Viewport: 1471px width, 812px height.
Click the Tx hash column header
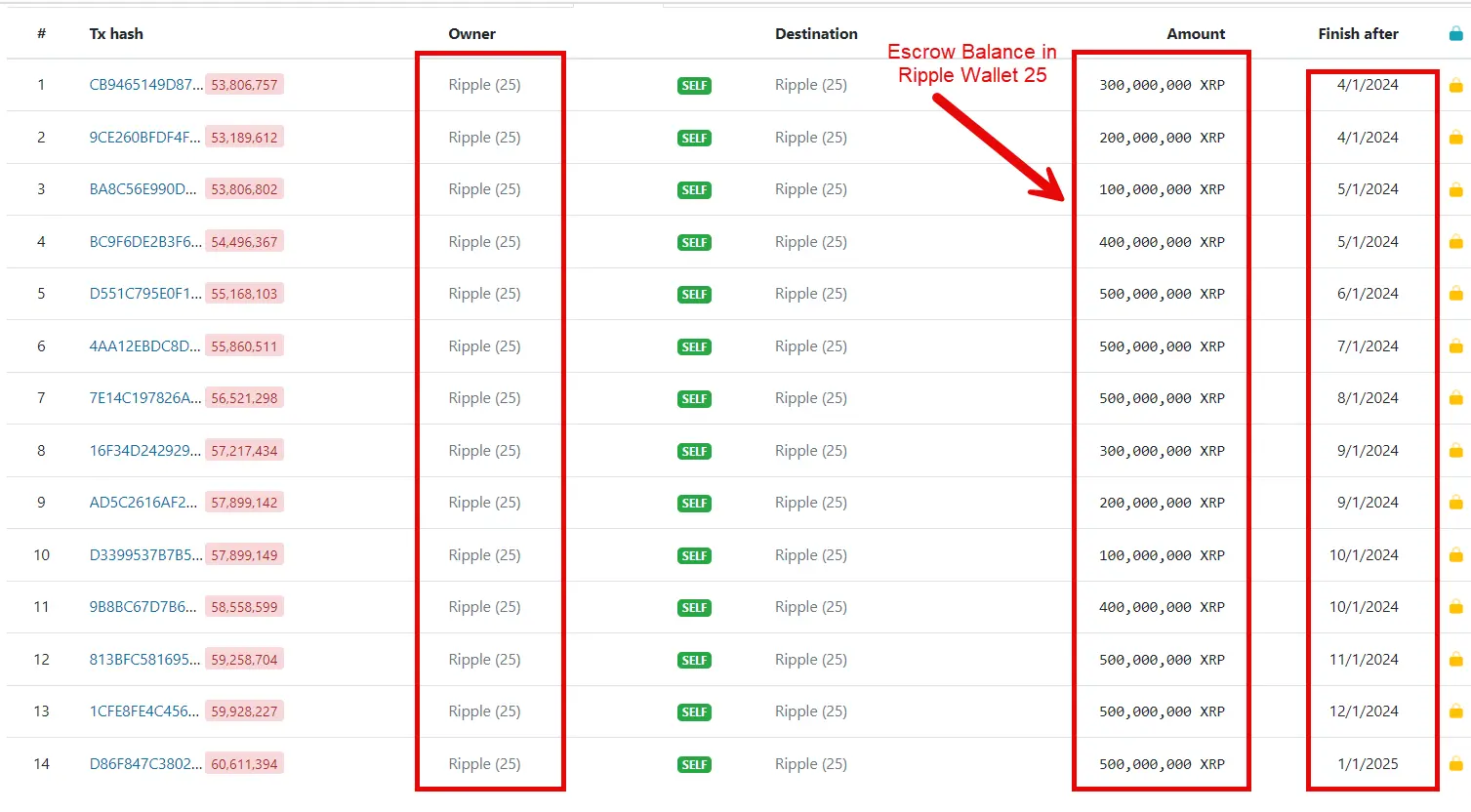pyautogui.click(x=116, y=34)
